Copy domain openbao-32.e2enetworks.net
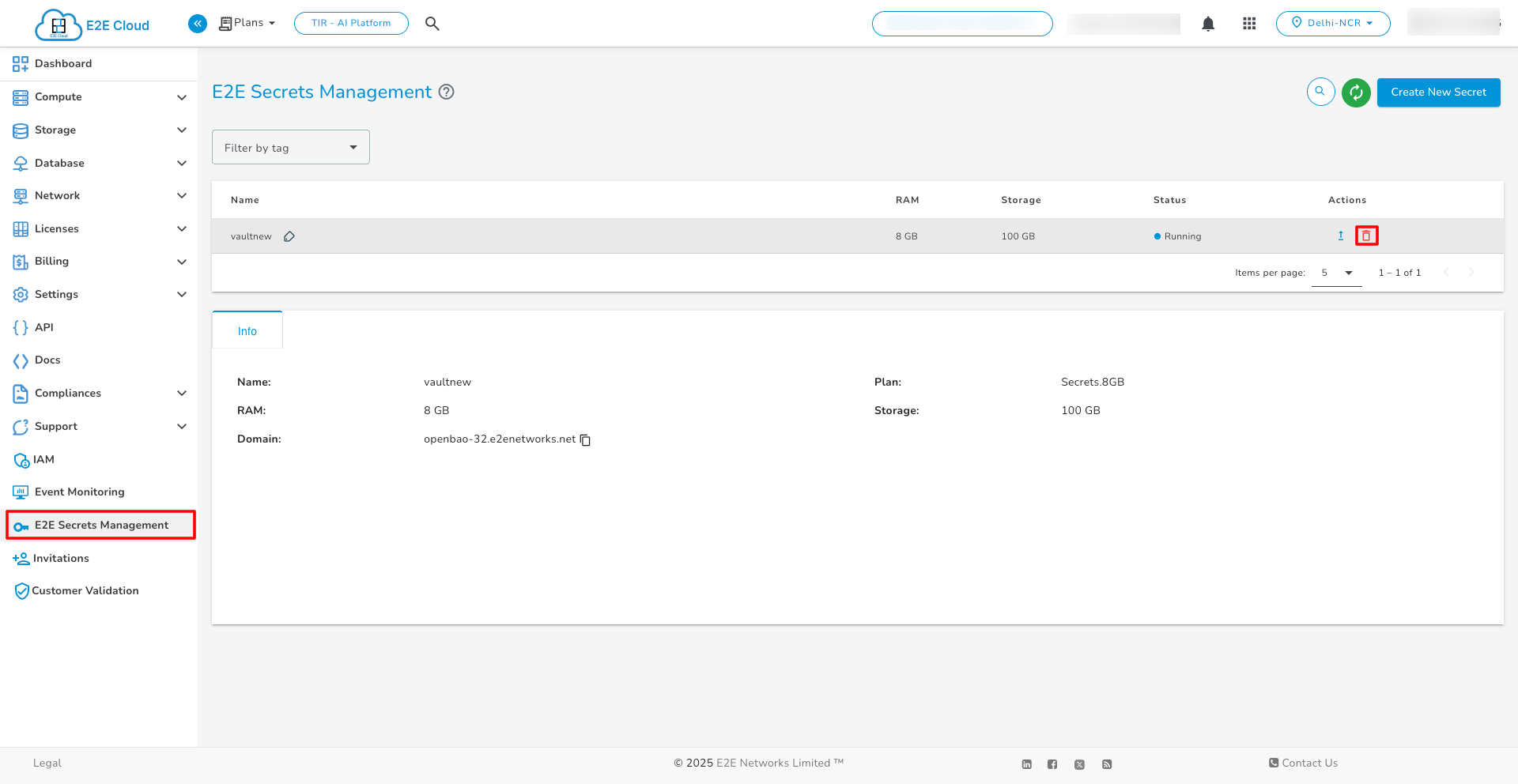 coord(586,440)
